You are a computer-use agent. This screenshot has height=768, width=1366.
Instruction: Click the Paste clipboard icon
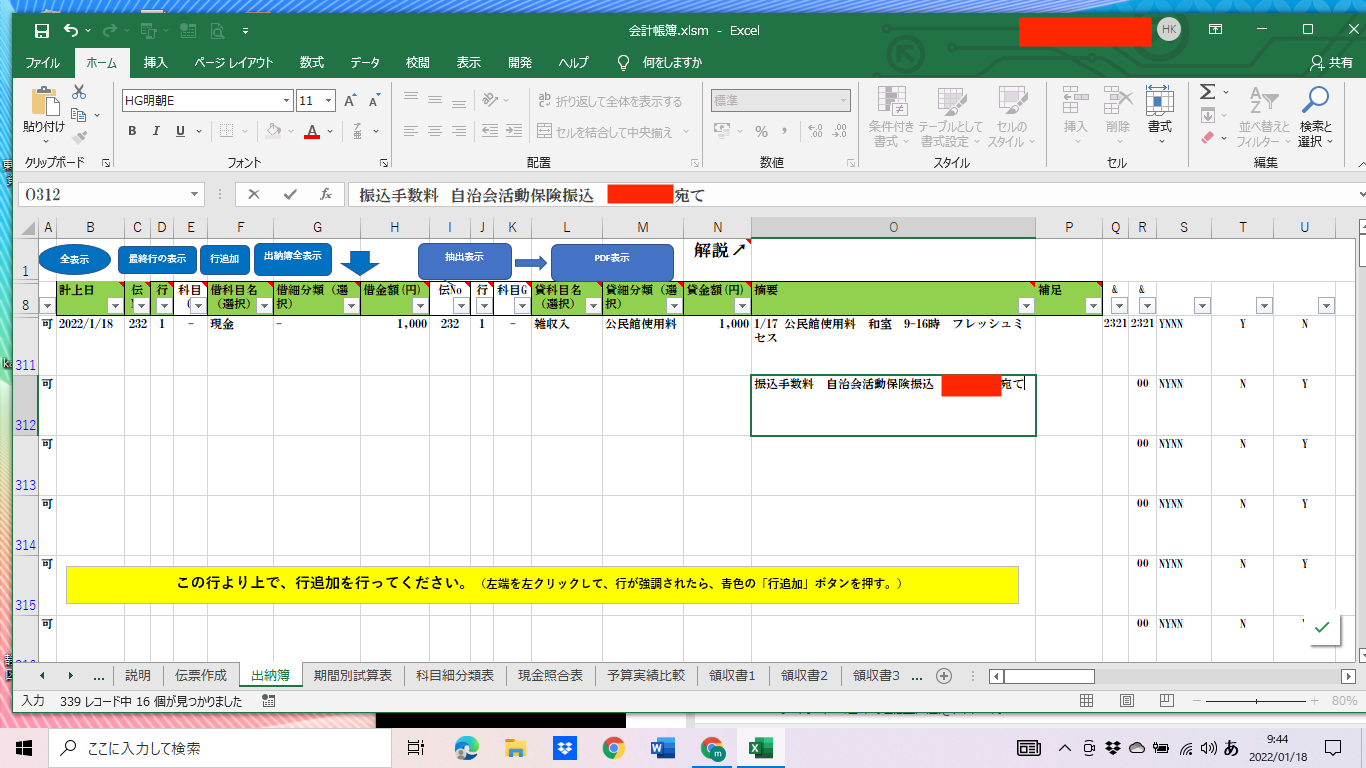(43, 102)
